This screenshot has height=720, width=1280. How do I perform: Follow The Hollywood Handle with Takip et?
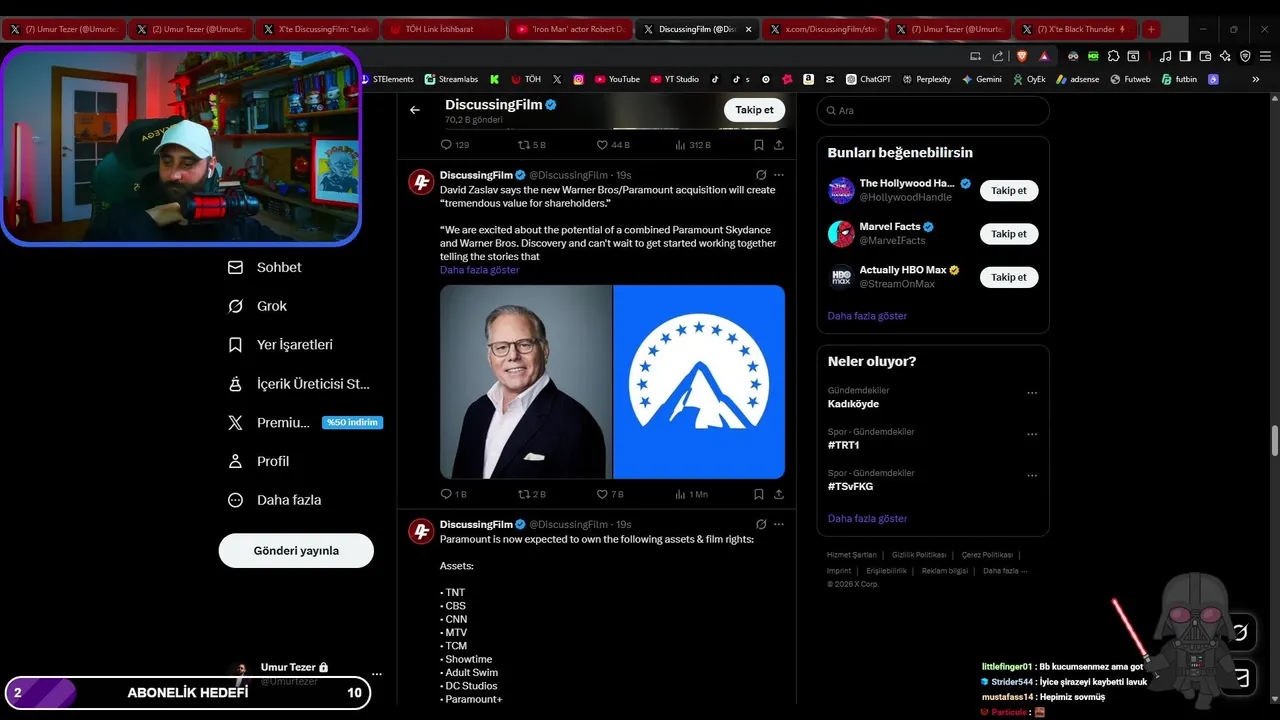point(1009,190)
